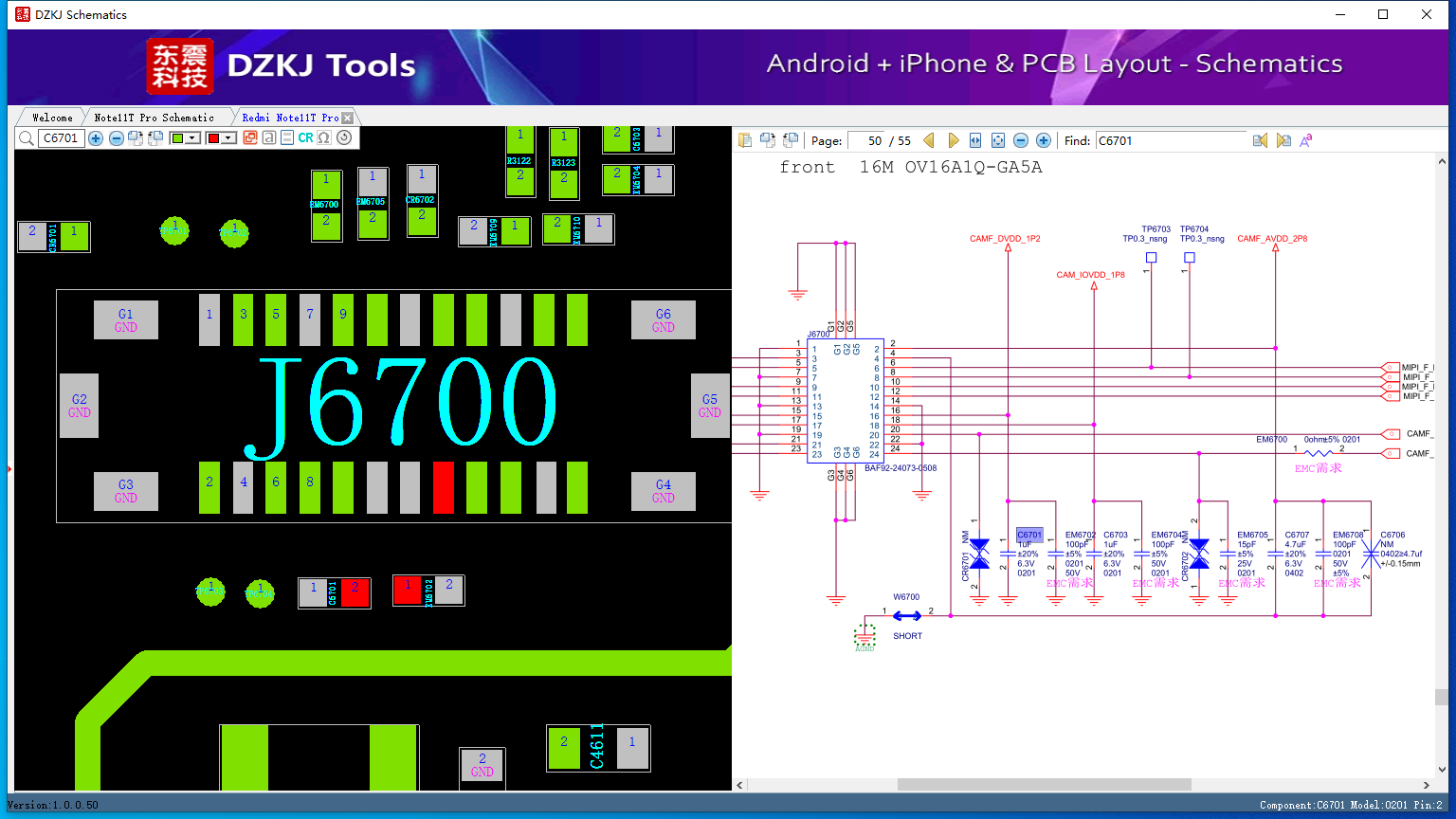Rotate the schematic page clockwise
Screen dimensions: 1456x819
pos(768,140)
